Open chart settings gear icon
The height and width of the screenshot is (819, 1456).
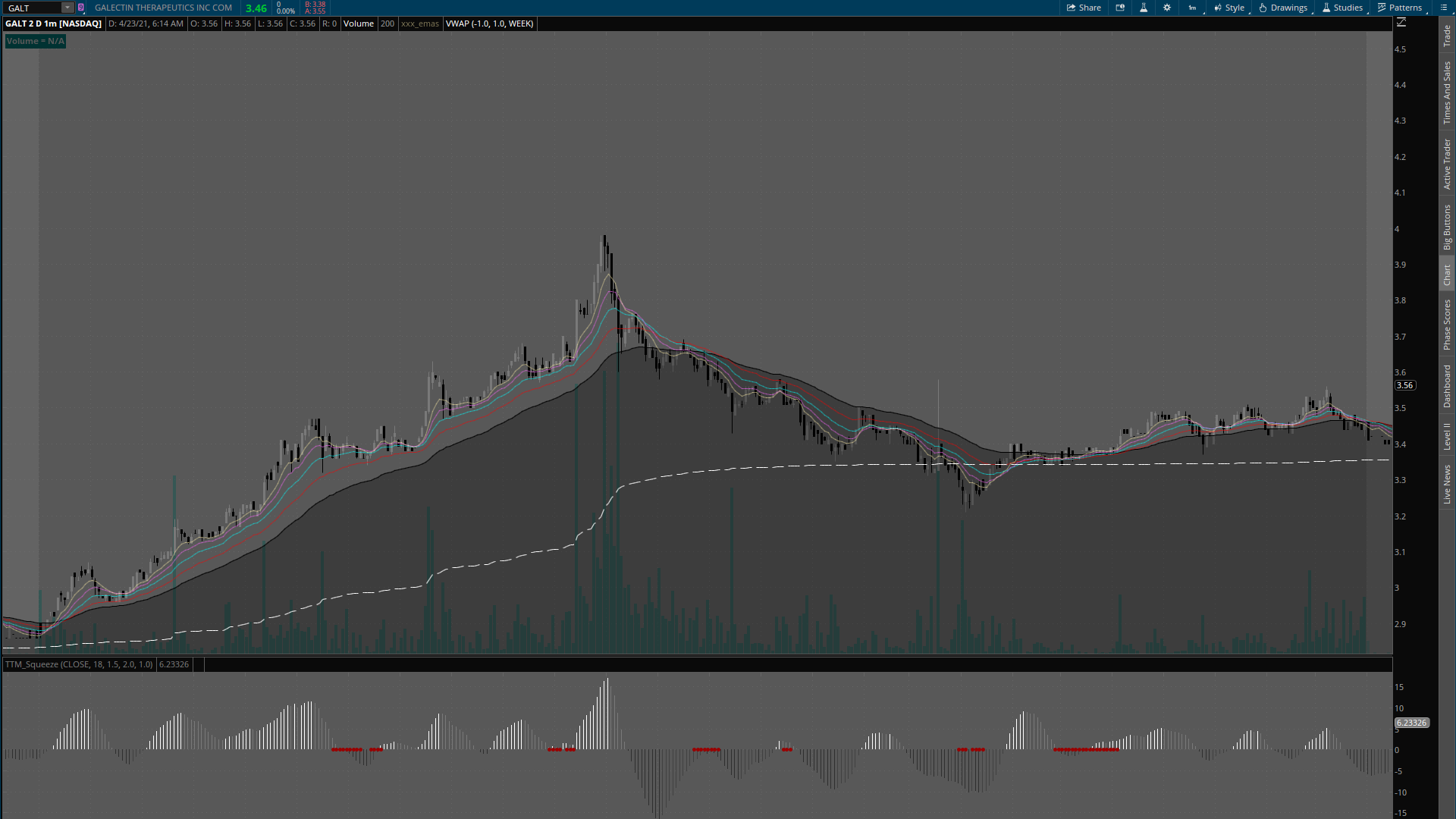coord(1167,8)
